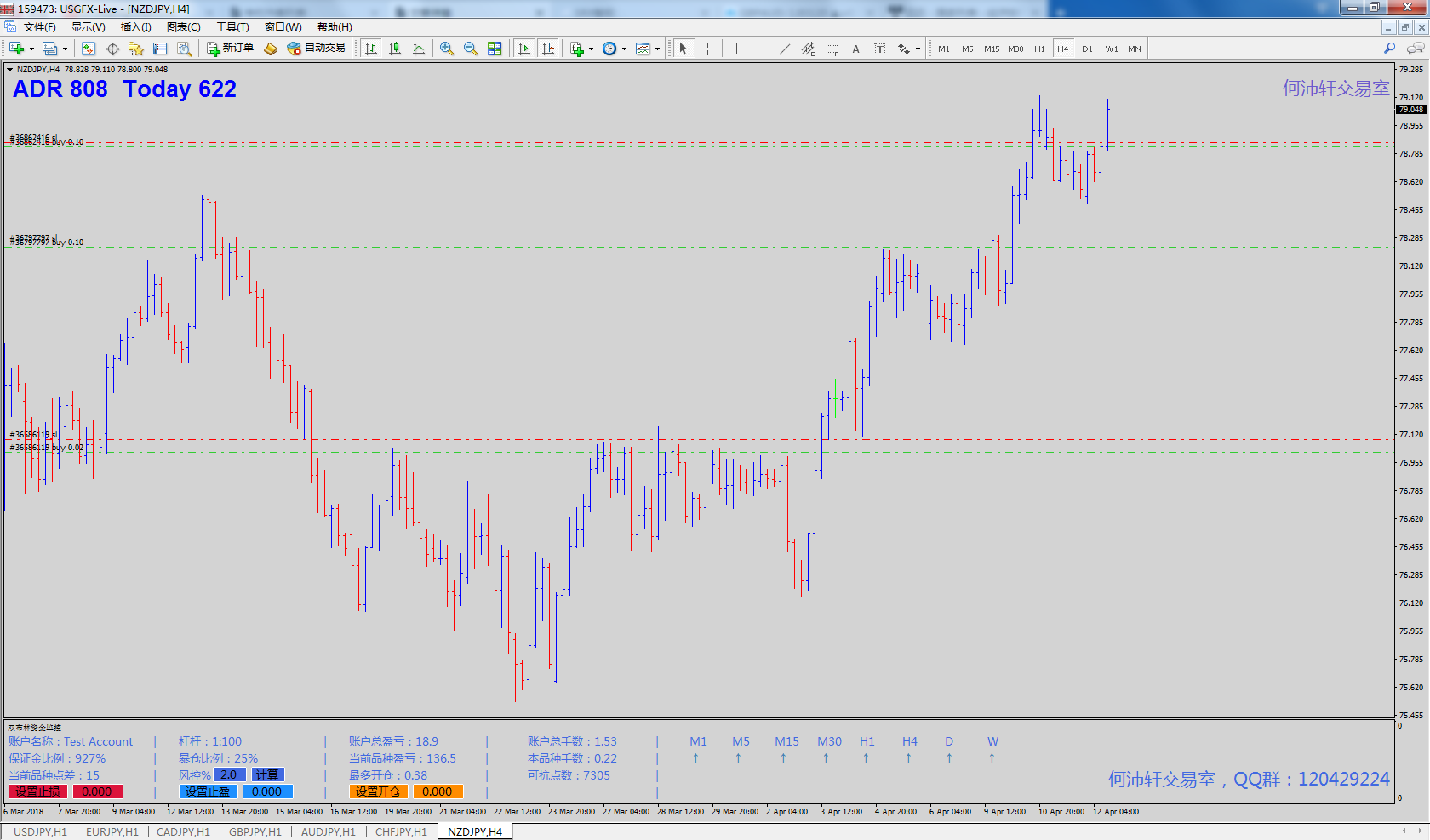Open the 插入(I) menu
The height and width of the screenshot is (840, 1430).
pyautogui.click(x=135, y=27)
